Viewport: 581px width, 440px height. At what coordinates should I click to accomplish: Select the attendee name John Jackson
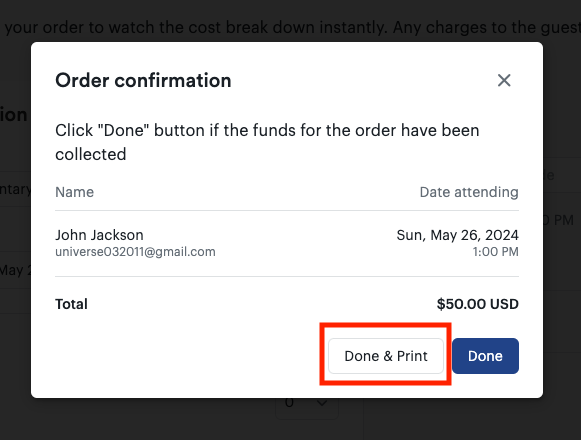[99, 235]
